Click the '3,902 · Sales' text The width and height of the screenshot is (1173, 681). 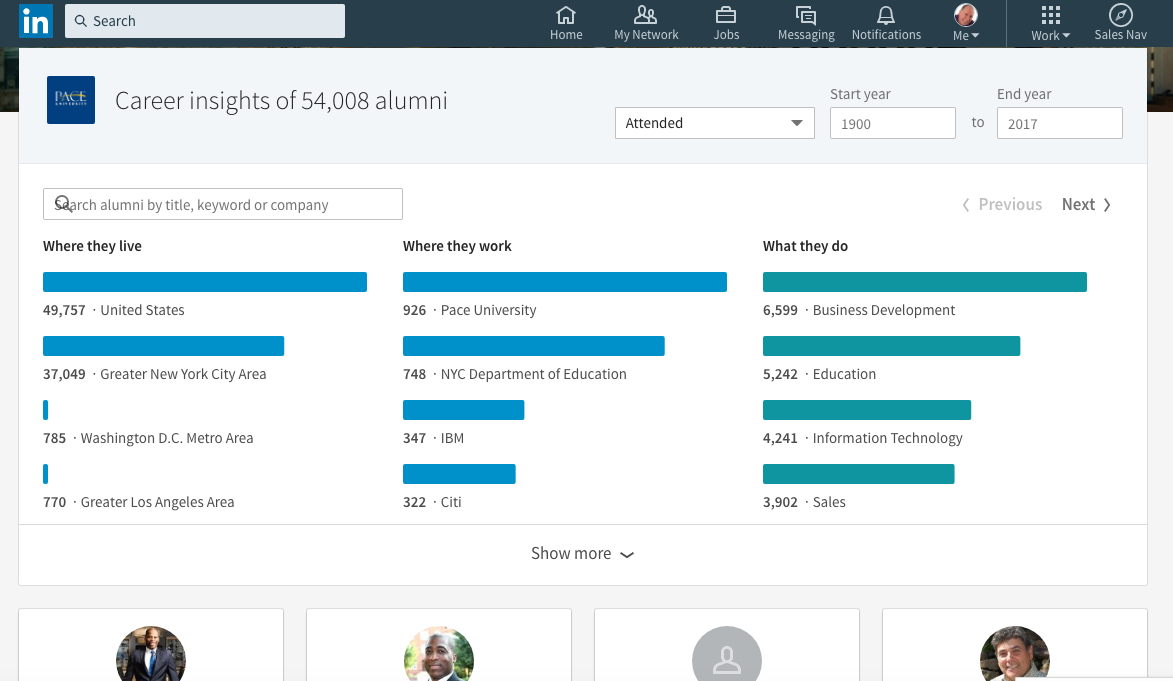tap(804, 502)
